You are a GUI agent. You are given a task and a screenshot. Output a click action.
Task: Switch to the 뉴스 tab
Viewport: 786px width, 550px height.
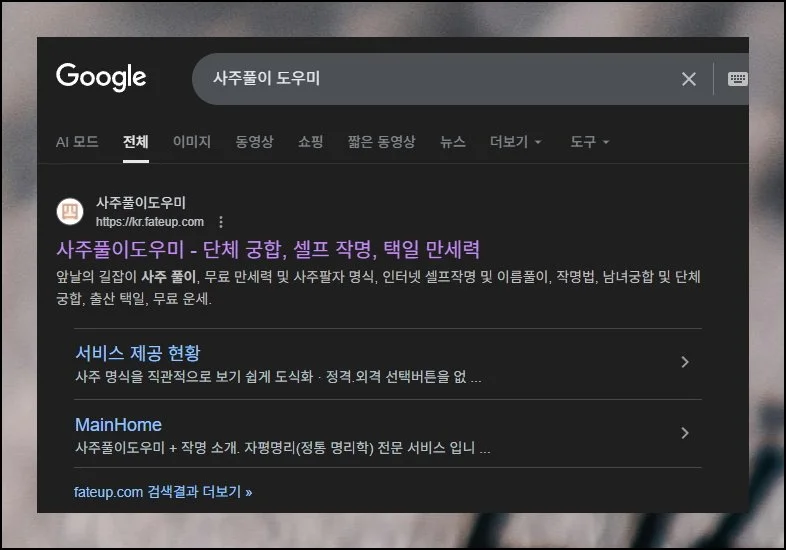(x=453, y=142)
